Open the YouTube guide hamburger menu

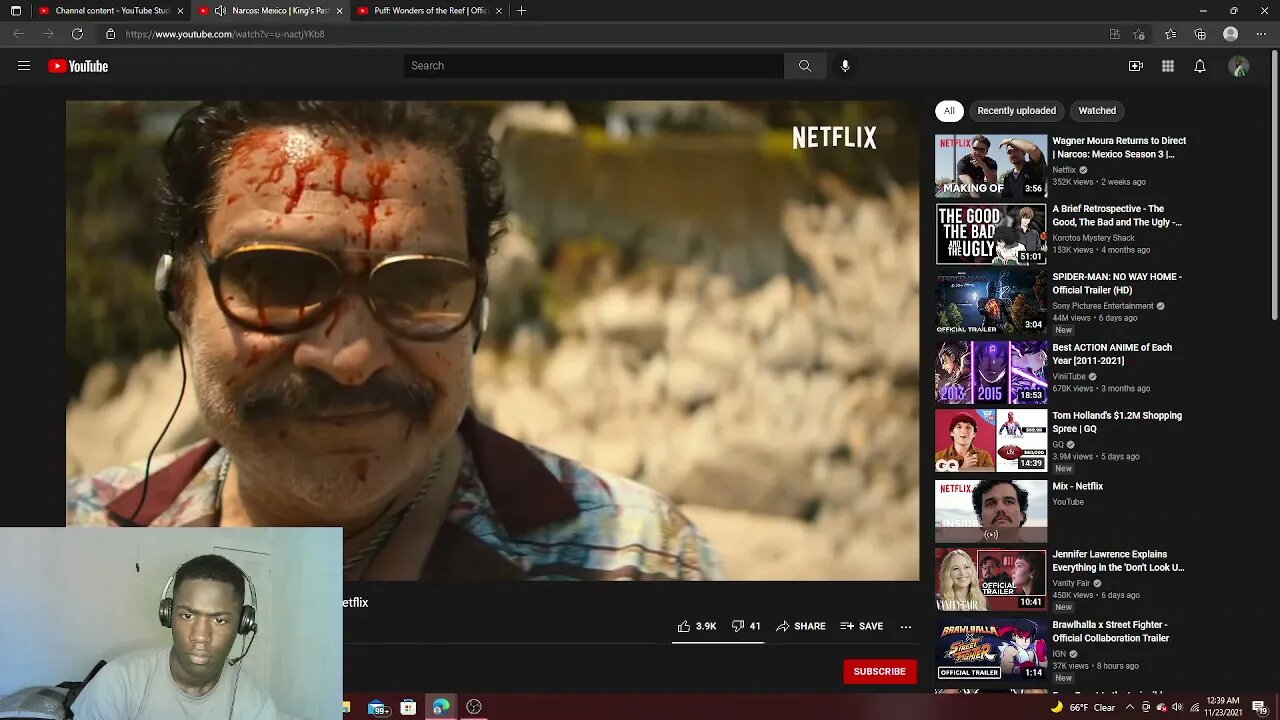tap(24, 66)
